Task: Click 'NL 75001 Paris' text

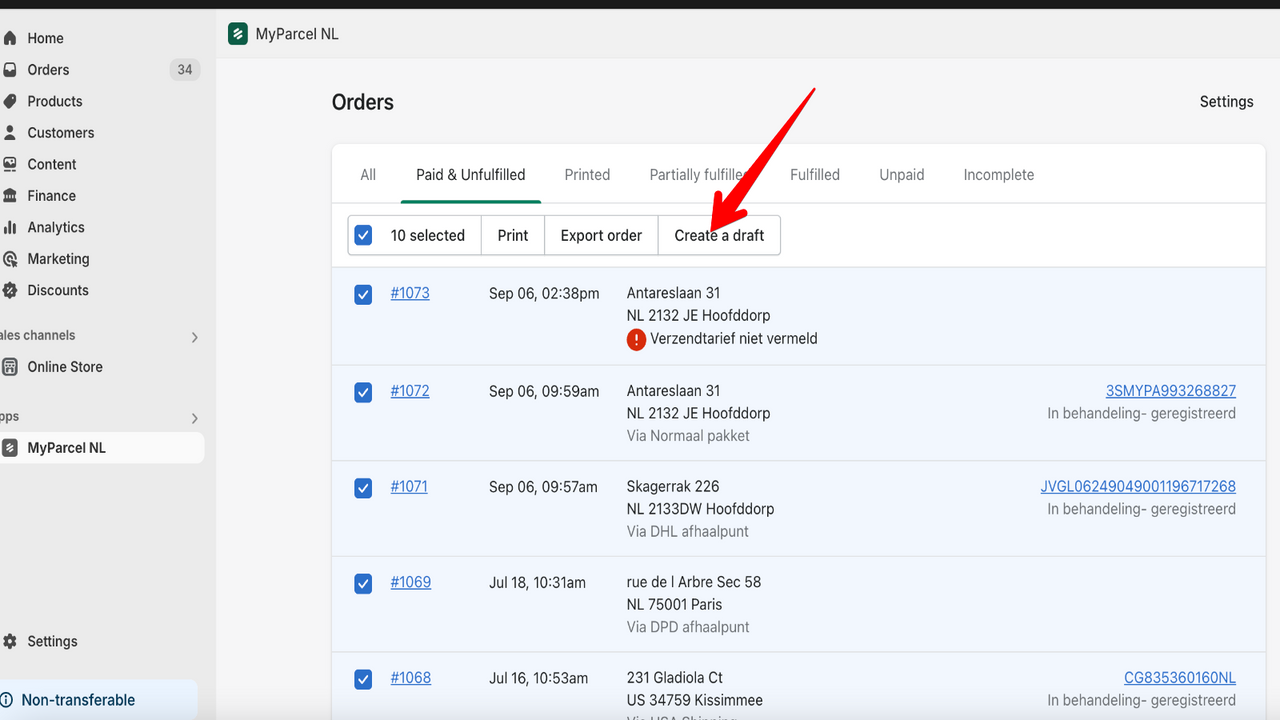Action: pyautogui.click(x=674, y=605)
